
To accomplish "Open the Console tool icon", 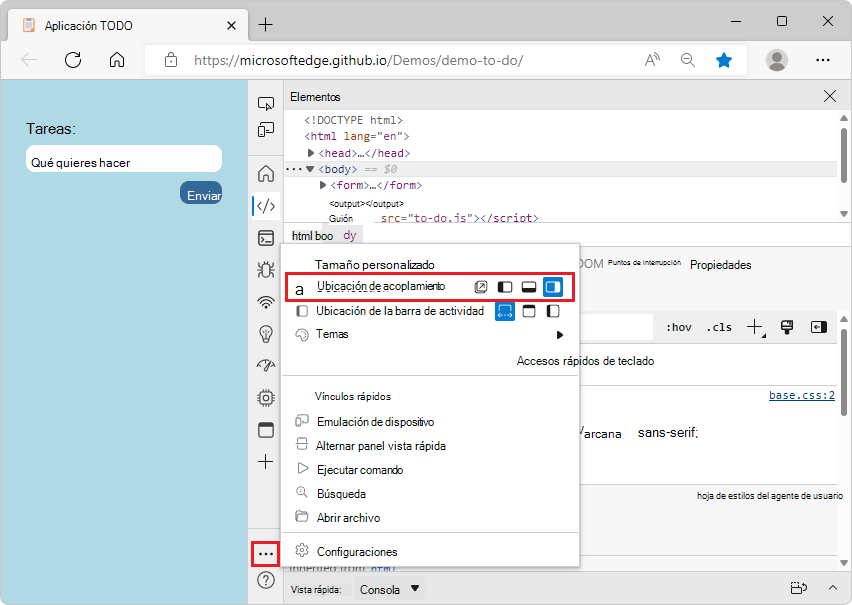I will point(266,238).
